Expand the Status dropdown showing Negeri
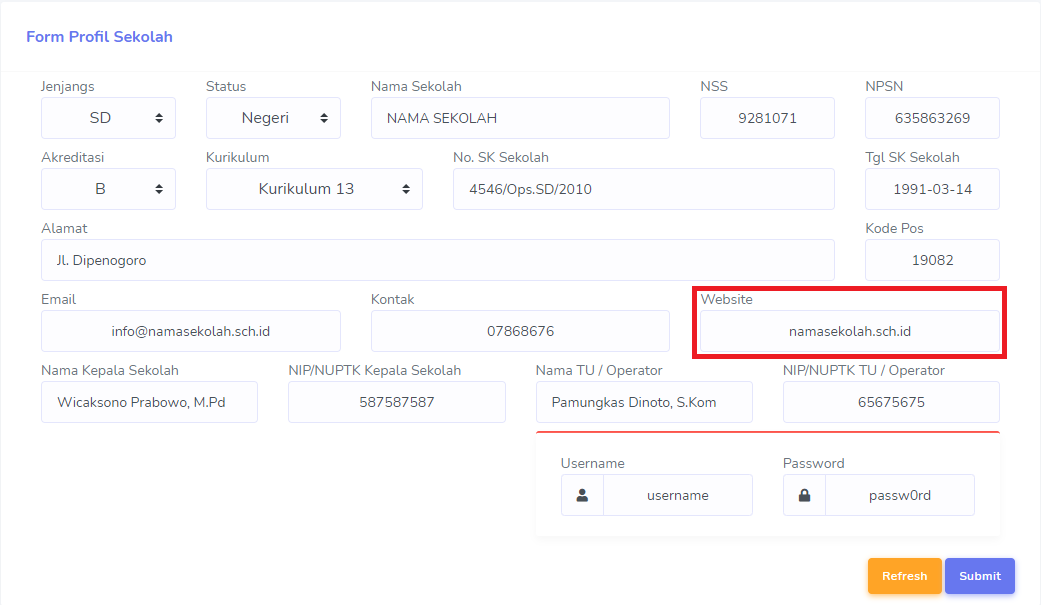1041x605 pixels. tap(273, 118)
